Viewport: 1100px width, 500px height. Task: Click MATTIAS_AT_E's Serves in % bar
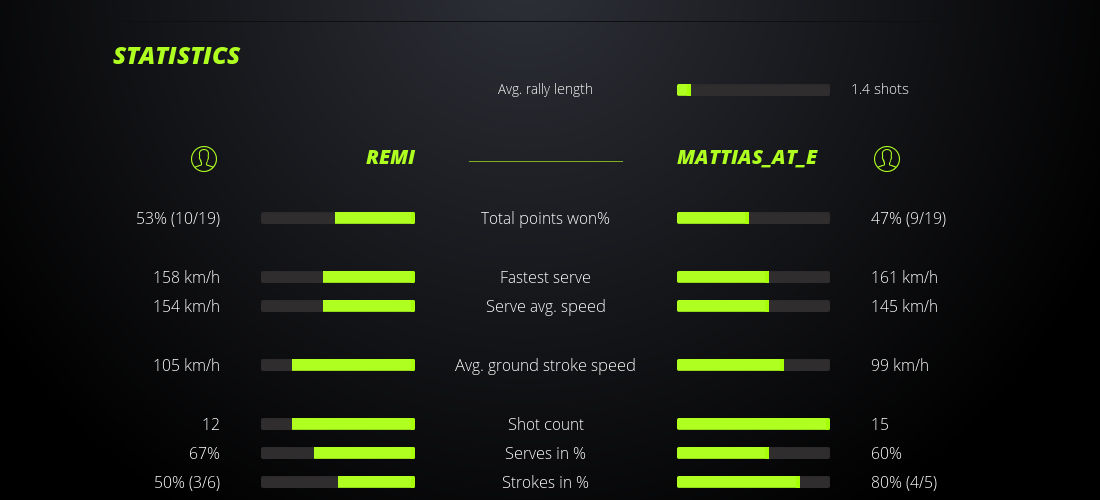753,453
